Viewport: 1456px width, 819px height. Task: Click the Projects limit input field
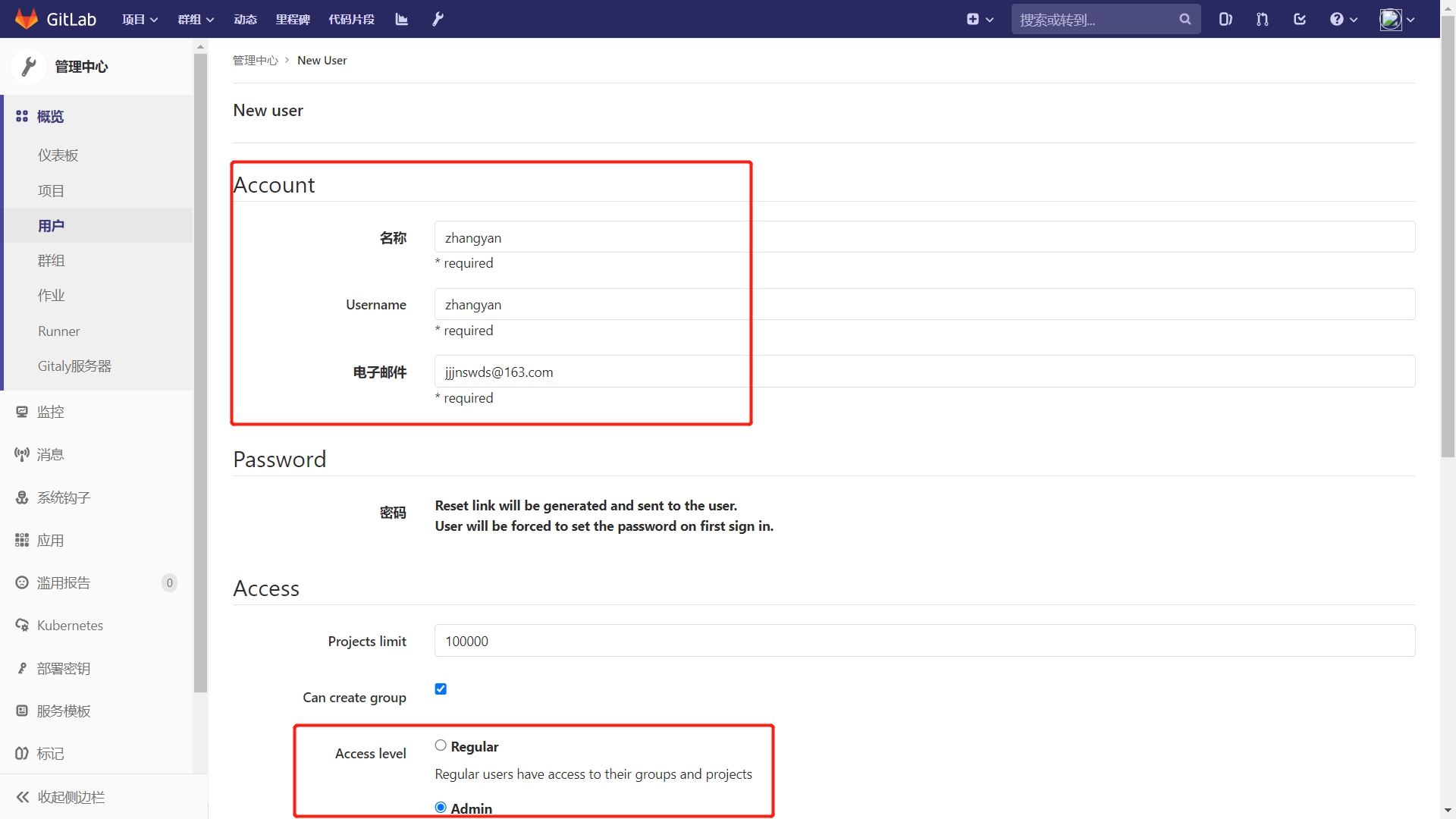924,641
